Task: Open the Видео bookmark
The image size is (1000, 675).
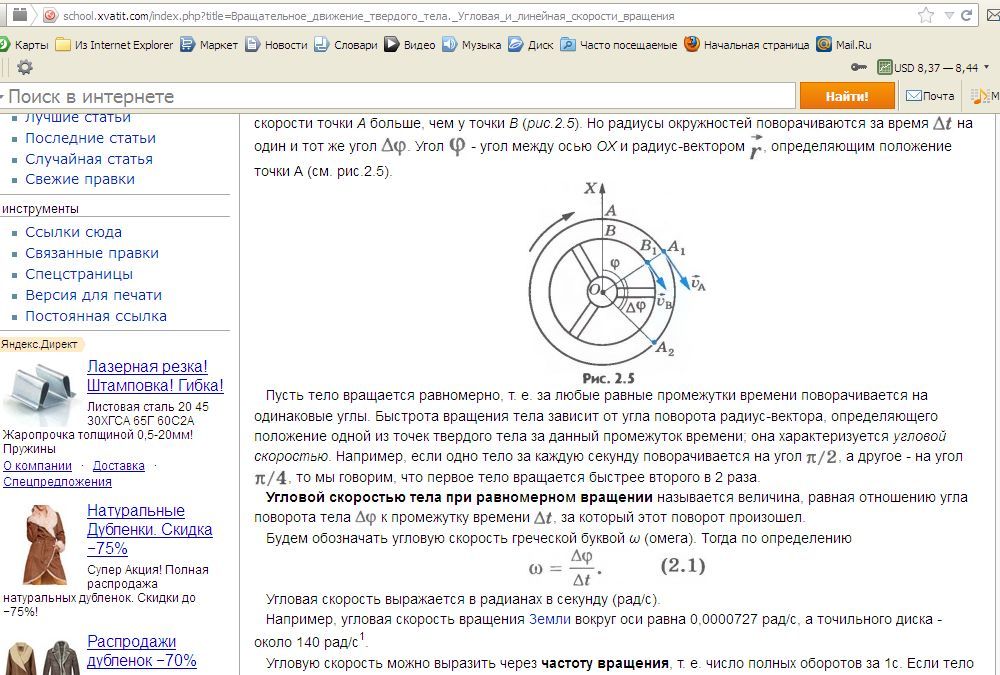Action: (410, 45)
